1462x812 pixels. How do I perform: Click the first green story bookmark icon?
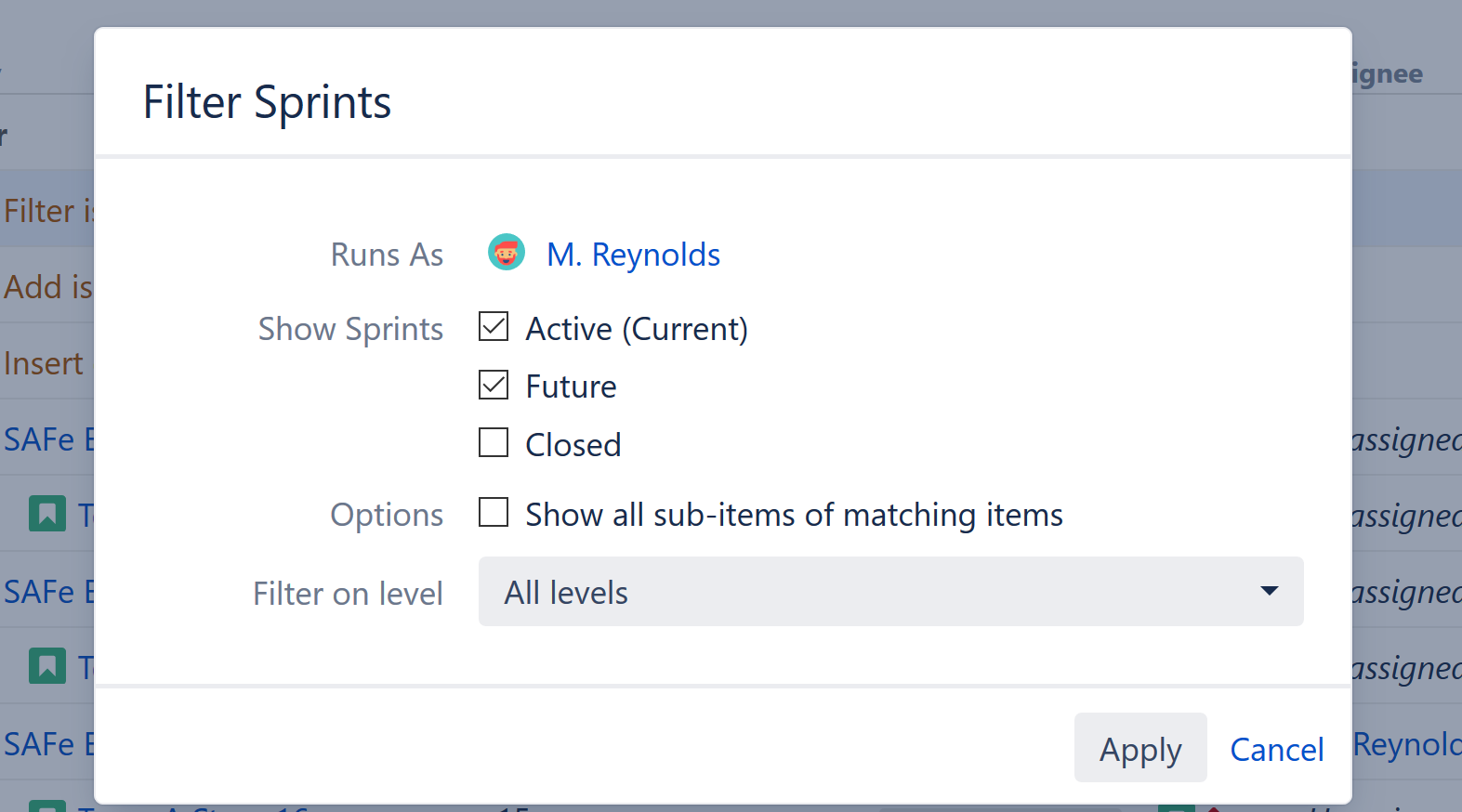[47, 514]
